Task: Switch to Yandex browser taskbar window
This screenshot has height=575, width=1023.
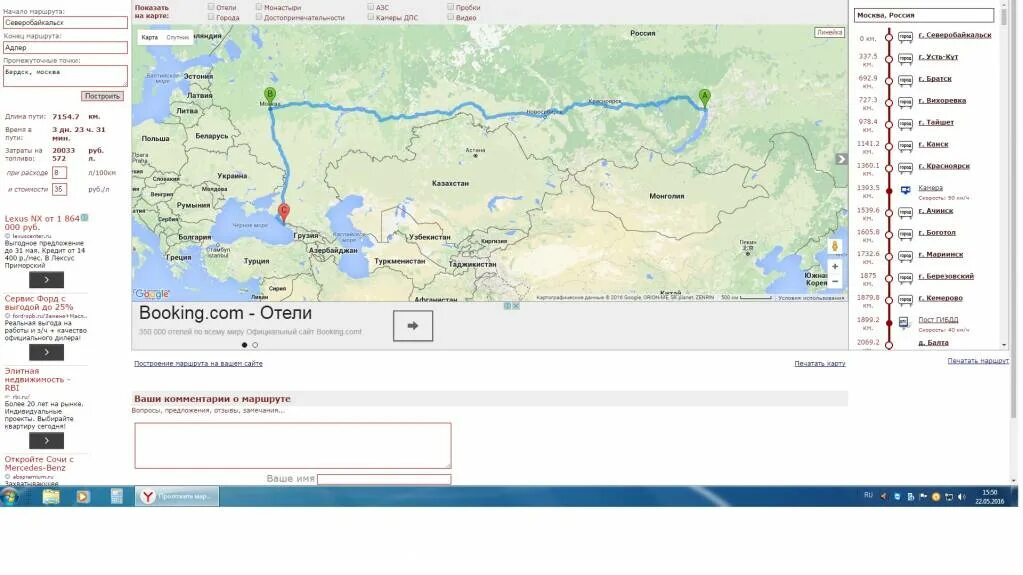Action: [177, 497]
